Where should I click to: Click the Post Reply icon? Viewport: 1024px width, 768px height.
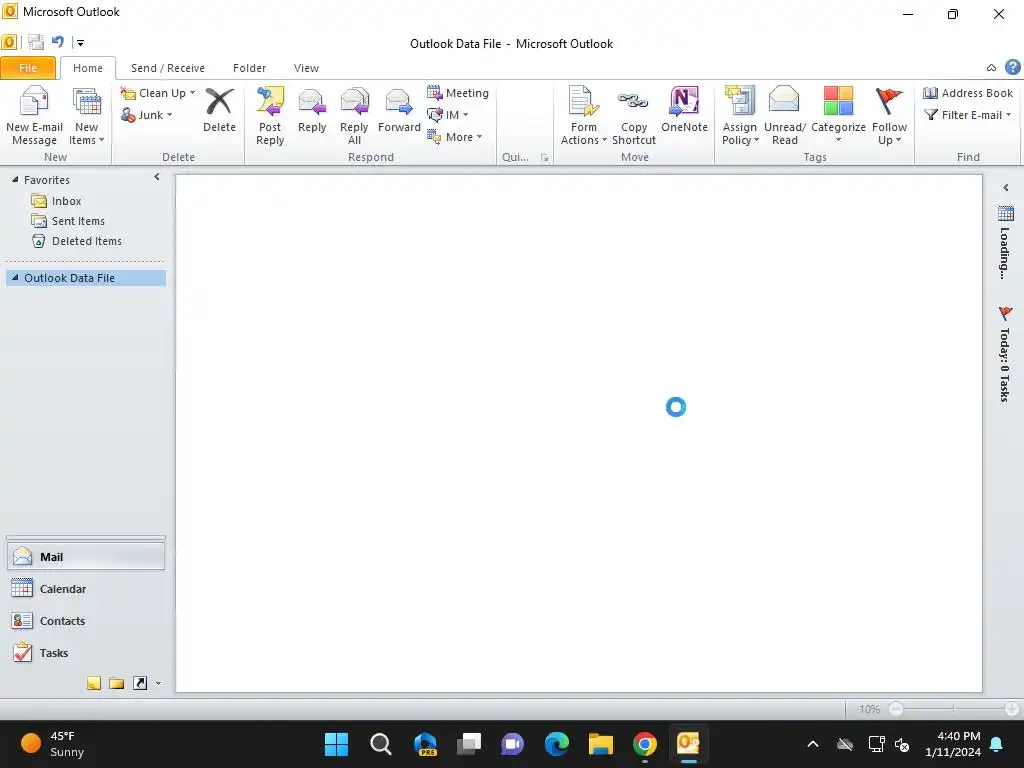click(270, 116)
